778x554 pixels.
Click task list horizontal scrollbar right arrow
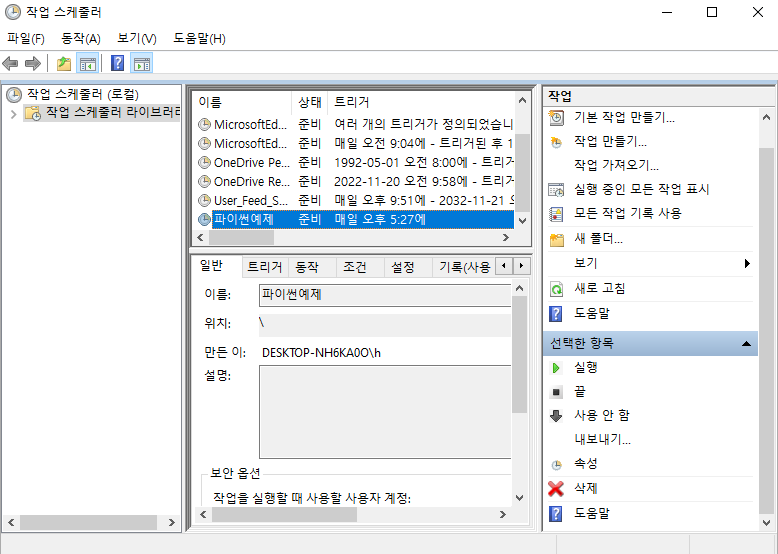pos(506,238)
